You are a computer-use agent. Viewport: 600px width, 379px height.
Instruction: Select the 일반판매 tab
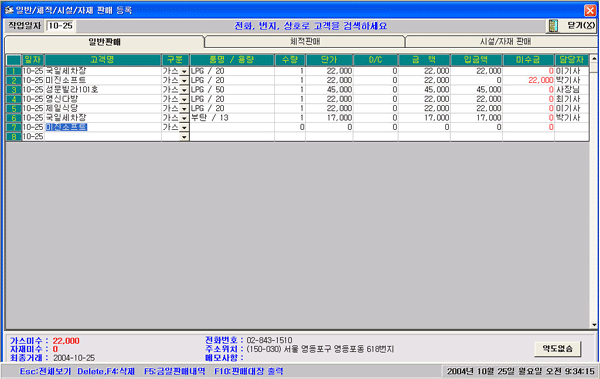[104, 42]
